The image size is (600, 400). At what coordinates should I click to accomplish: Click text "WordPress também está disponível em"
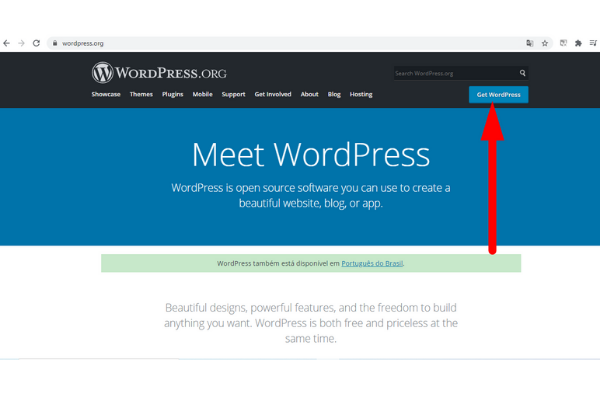[278, 263]
